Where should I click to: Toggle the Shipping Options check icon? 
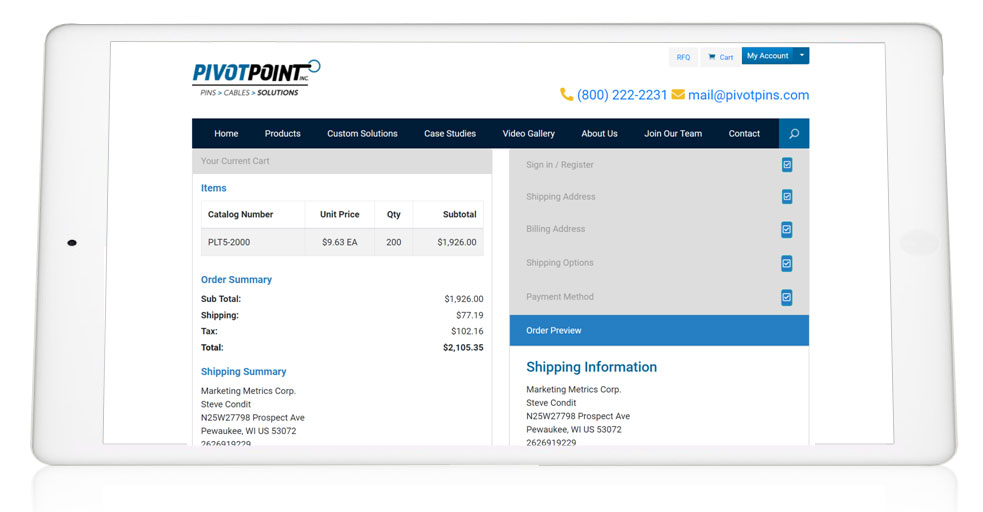coord(787,263)
